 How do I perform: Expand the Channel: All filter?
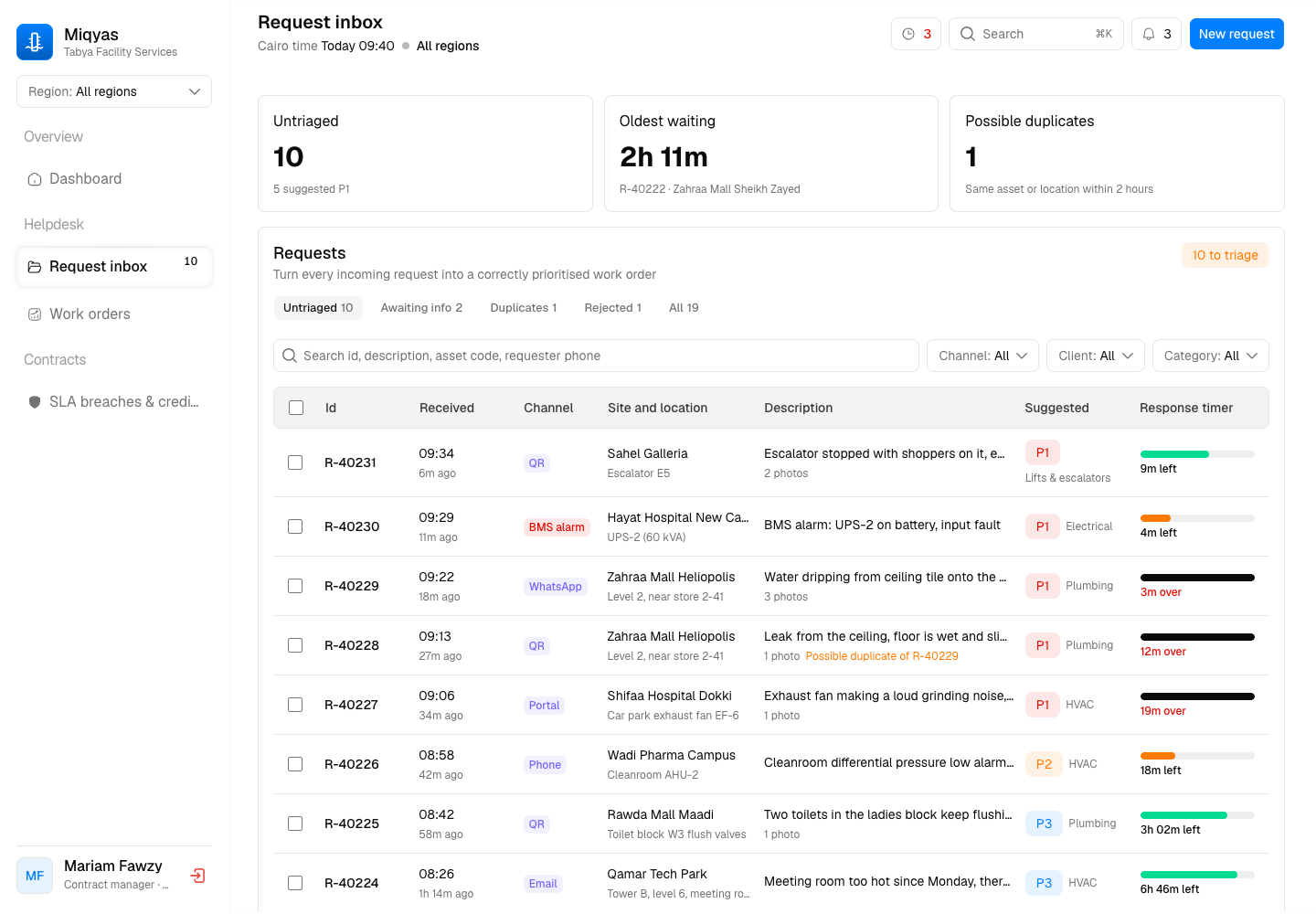point(982,356)
